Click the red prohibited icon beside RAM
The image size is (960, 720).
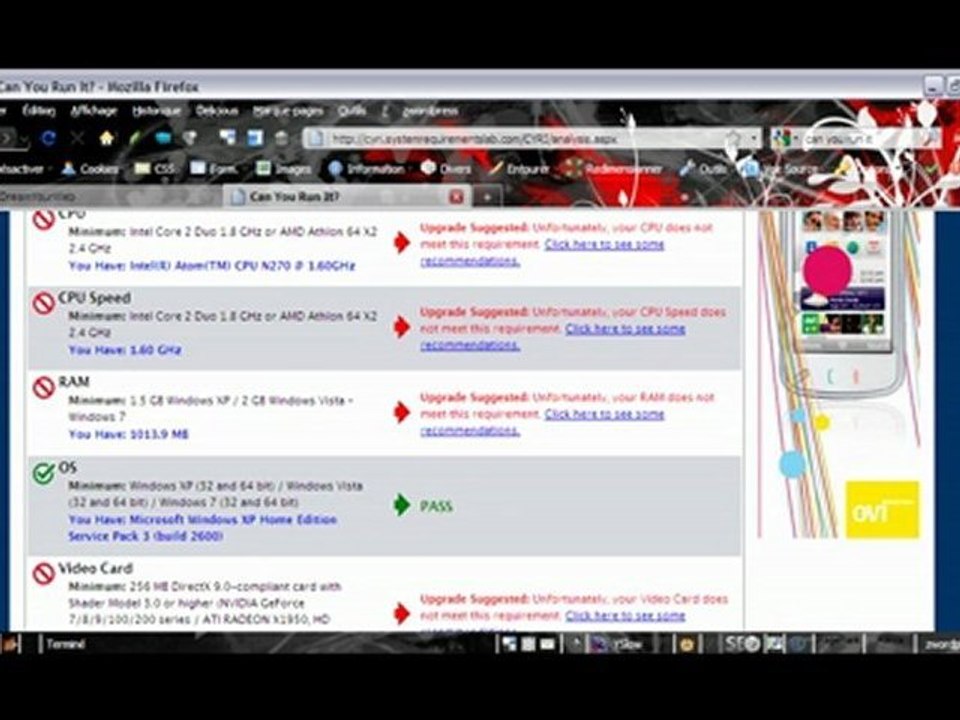pos(43,387)
